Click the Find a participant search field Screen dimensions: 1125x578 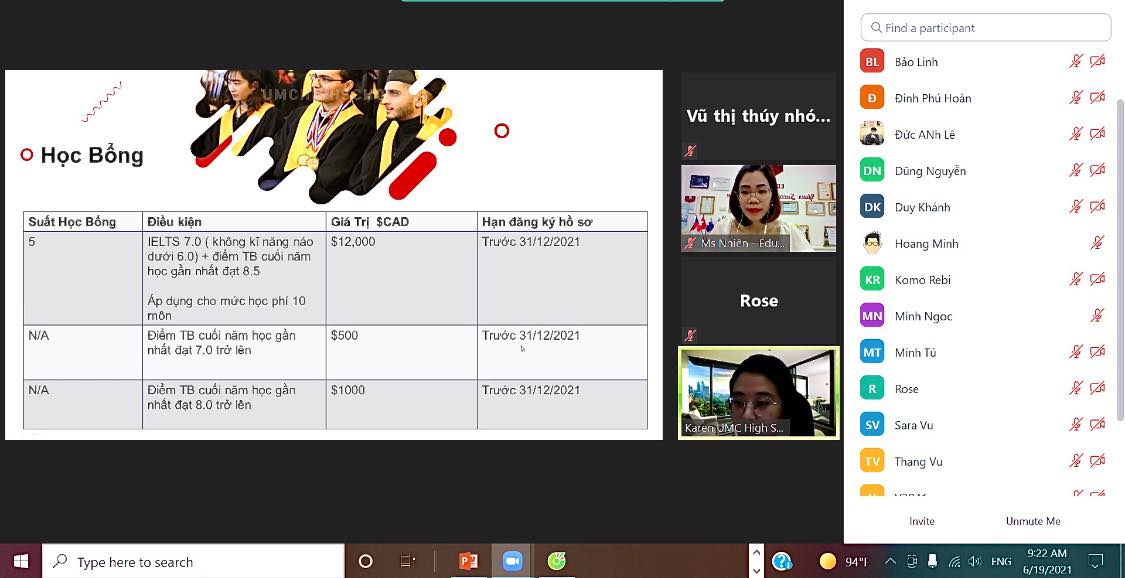click(986, 28)
